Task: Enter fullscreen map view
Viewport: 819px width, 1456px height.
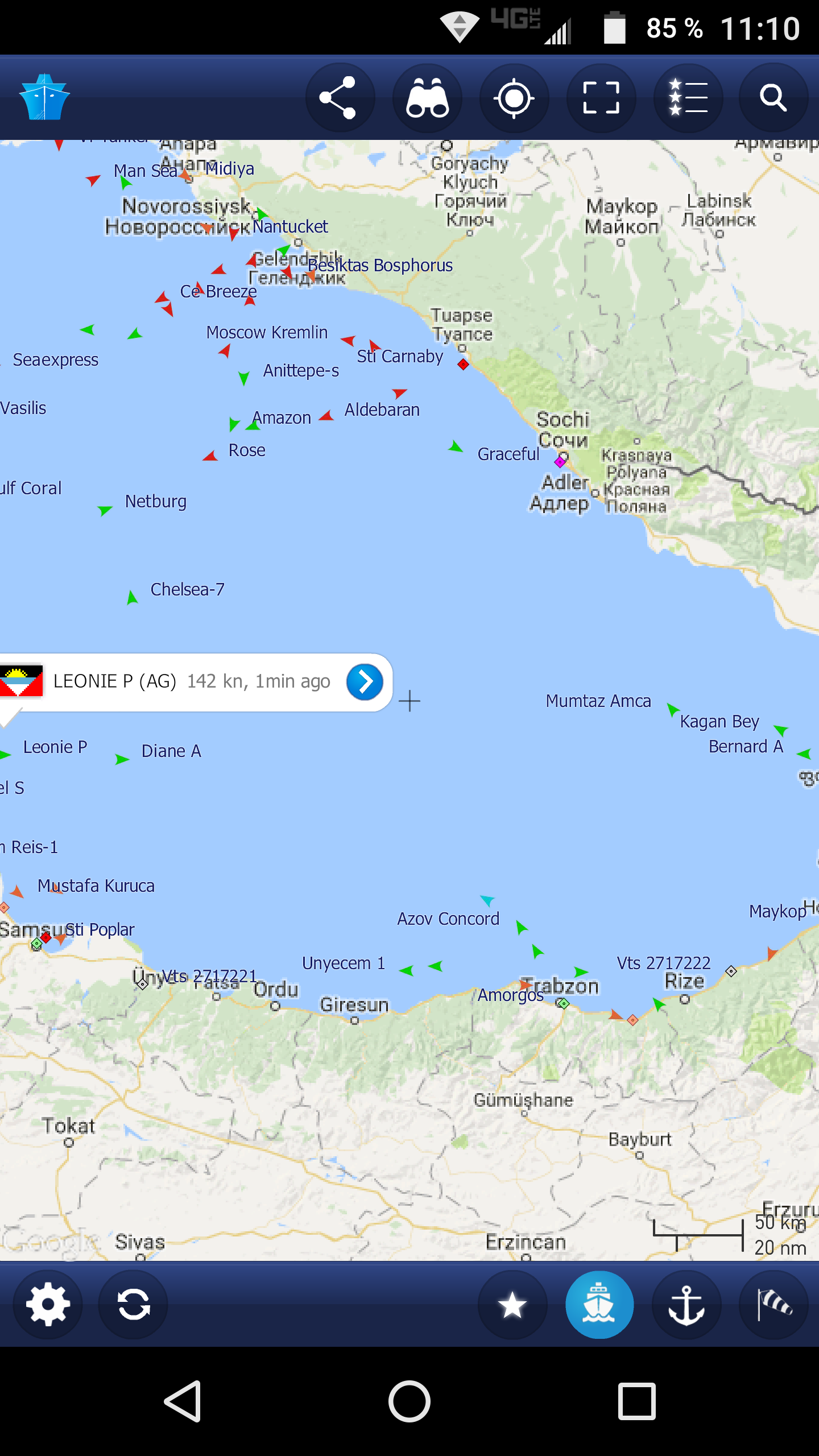Action: (601, 98)
